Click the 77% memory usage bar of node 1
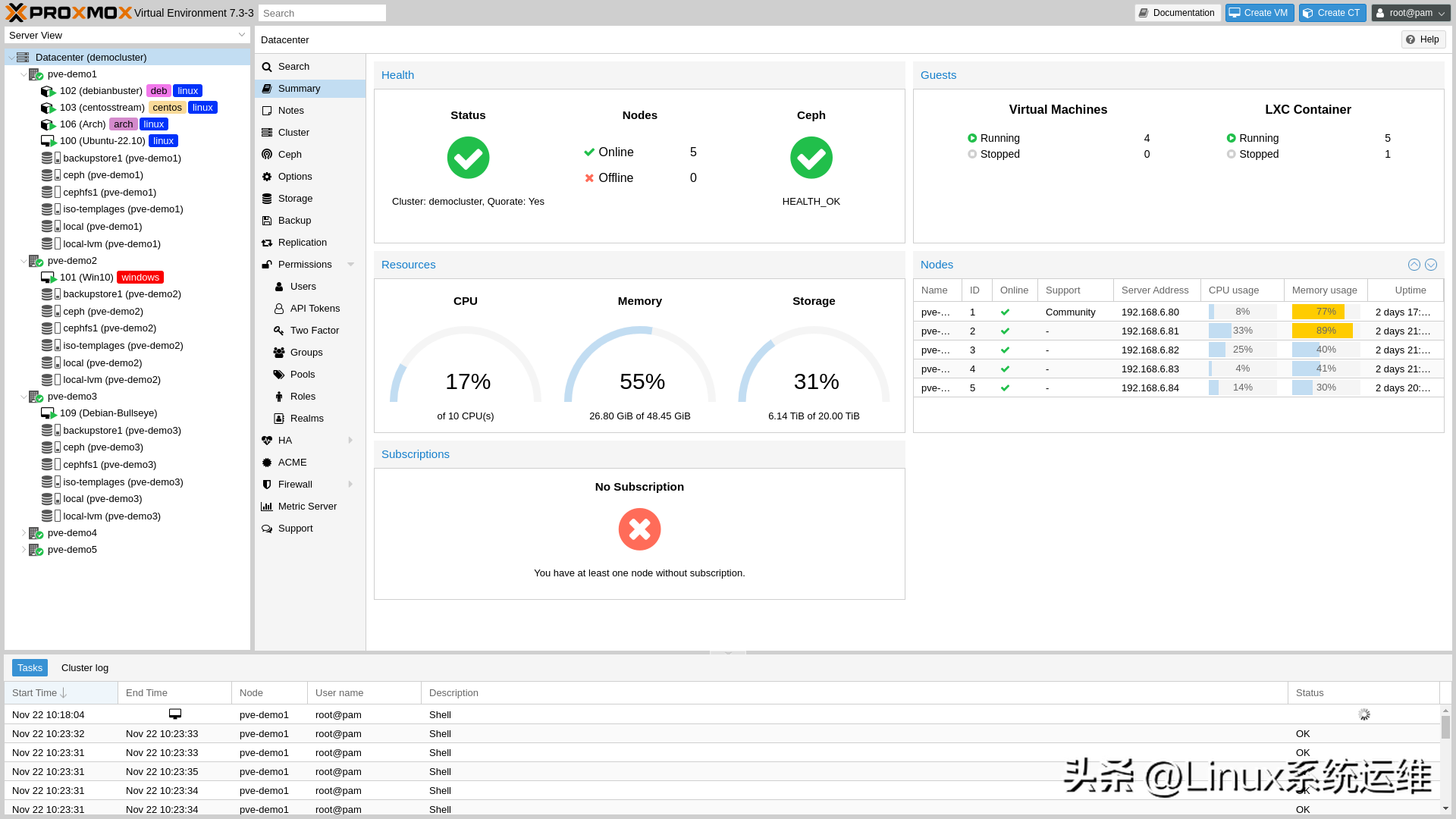The height and width of the screenshot is (819, 1456). [x=1326, y=312]
